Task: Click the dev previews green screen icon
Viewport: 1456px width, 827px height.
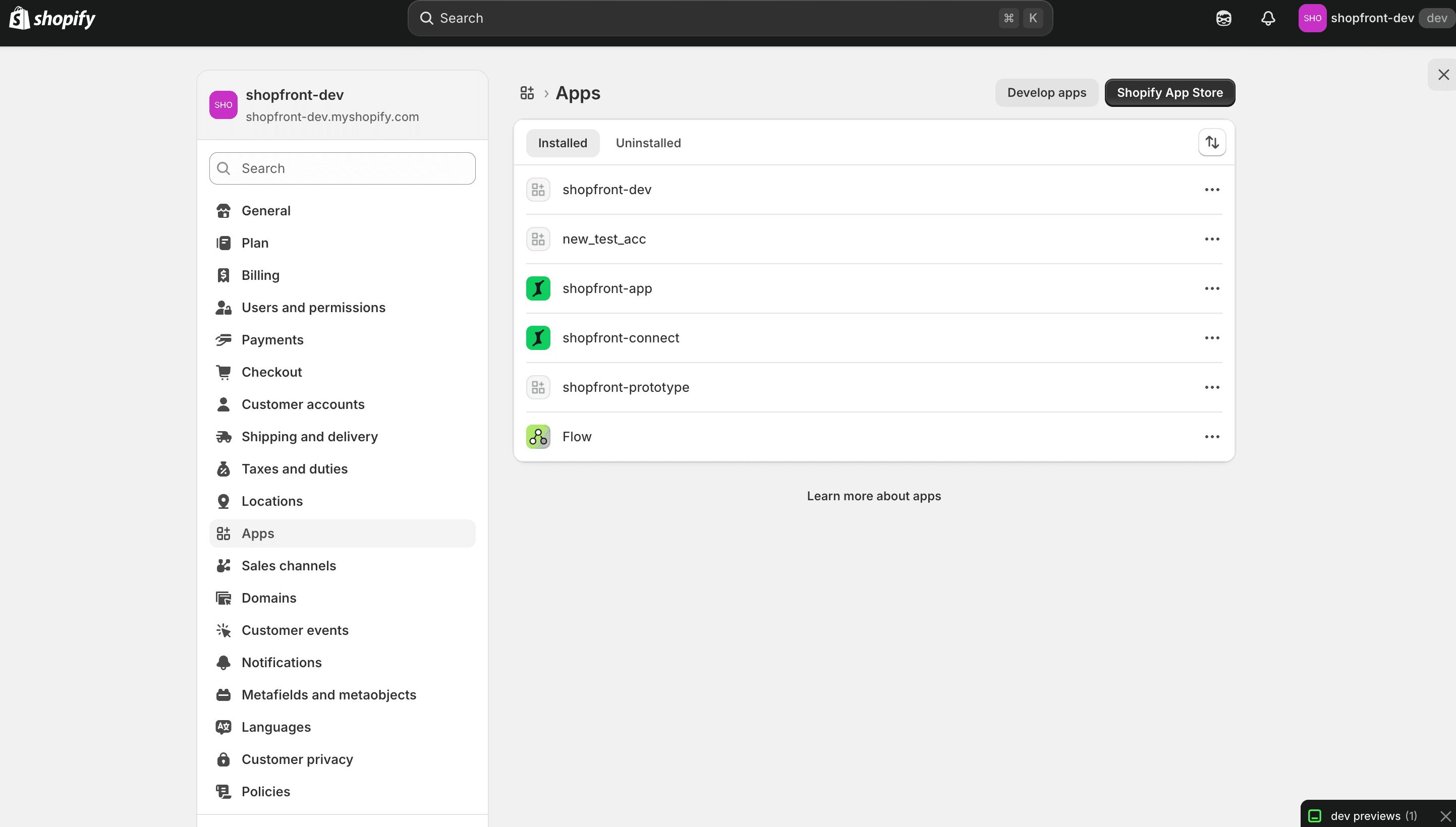Action: (1315, 816)
